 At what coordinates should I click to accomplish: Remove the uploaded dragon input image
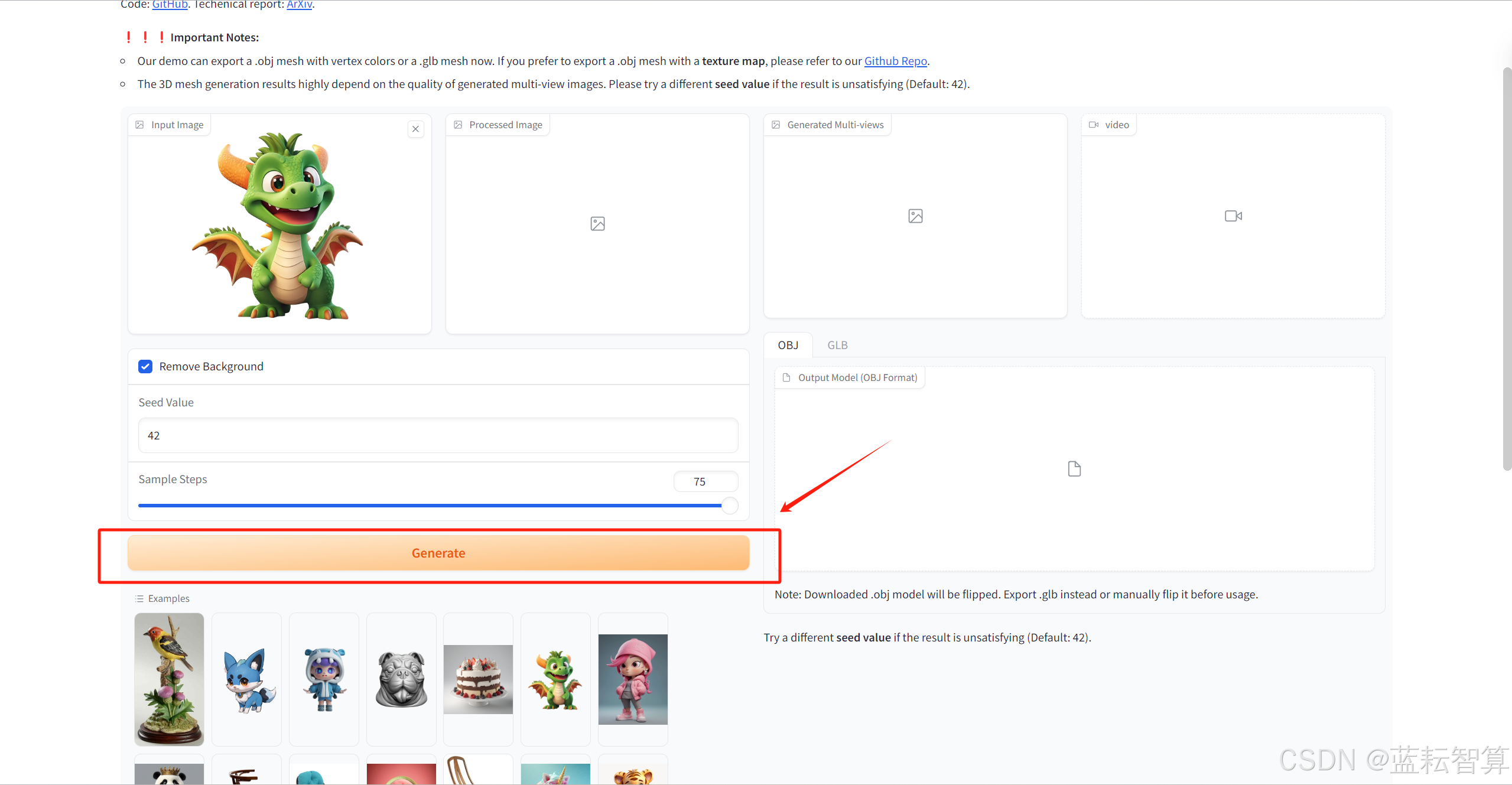point(415,129)
